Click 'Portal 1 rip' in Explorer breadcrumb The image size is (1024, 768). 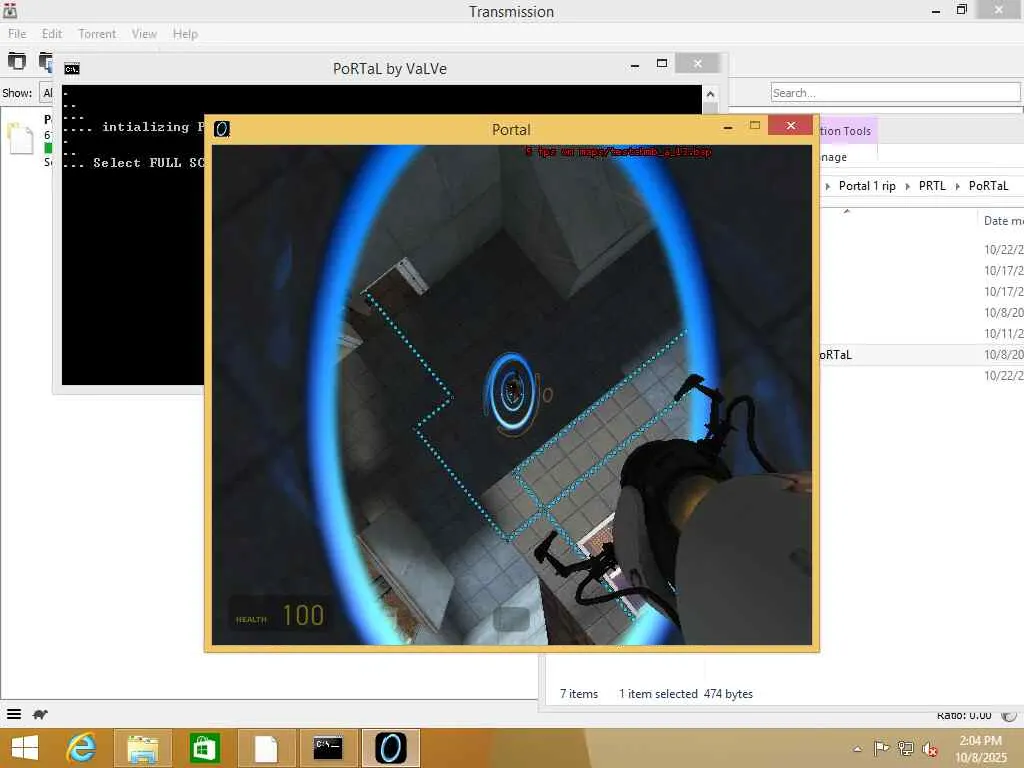coord(867,186)
